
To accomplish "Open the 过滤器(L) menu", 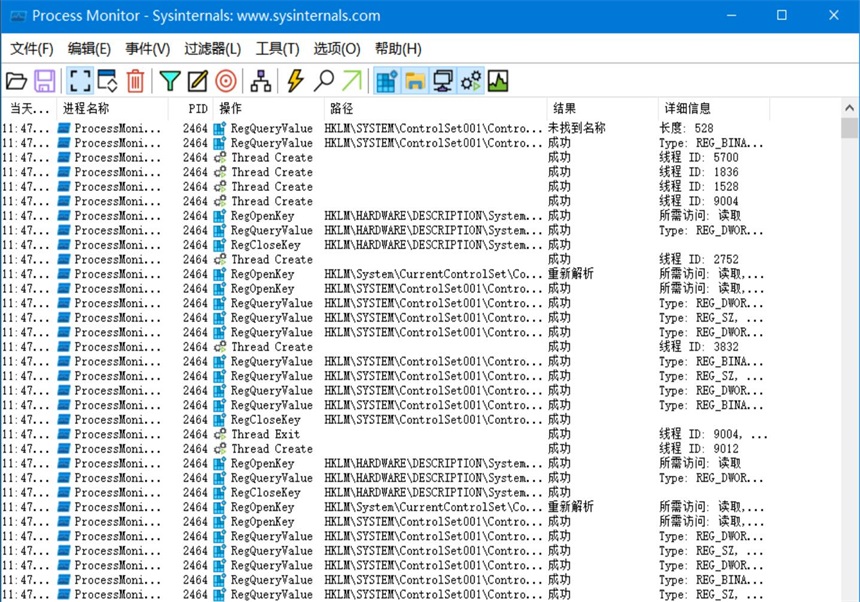I will coord(213,49).
